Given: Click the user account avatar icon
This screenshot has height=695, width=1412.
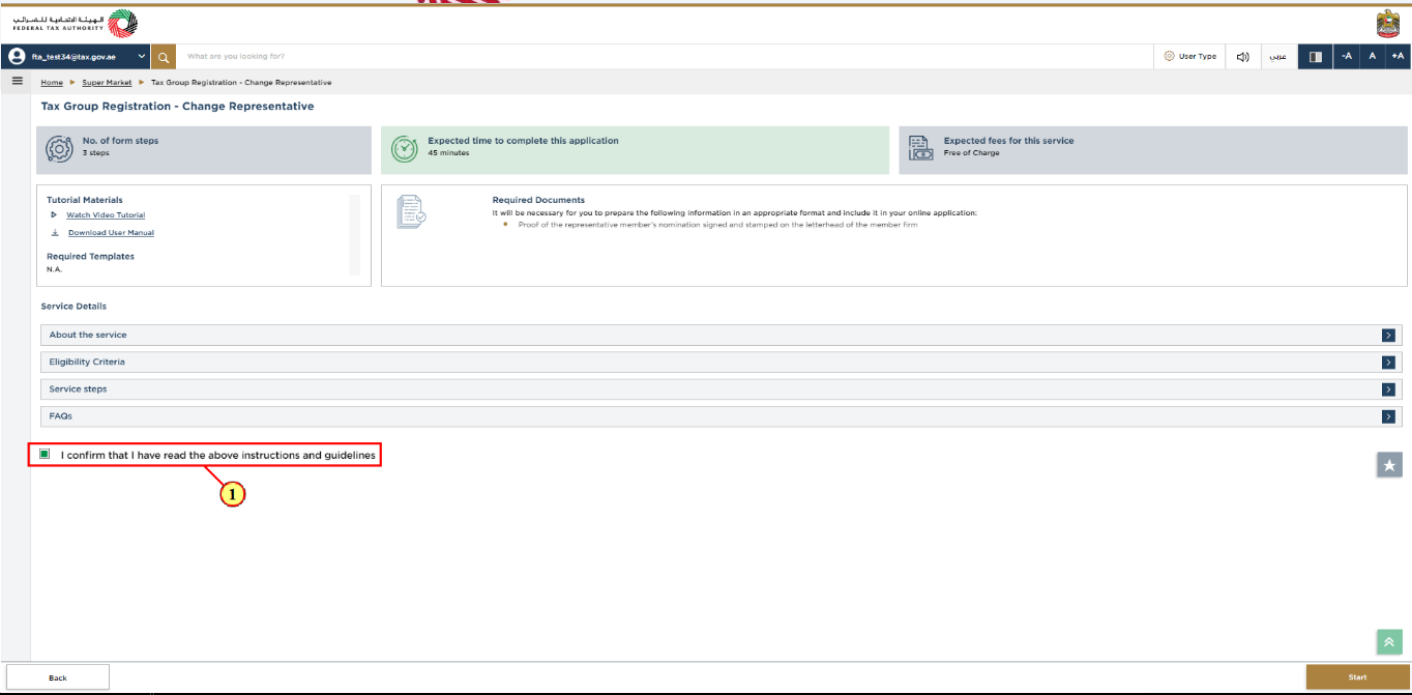Looking at the screenshot, I should [x=17, y=57].
